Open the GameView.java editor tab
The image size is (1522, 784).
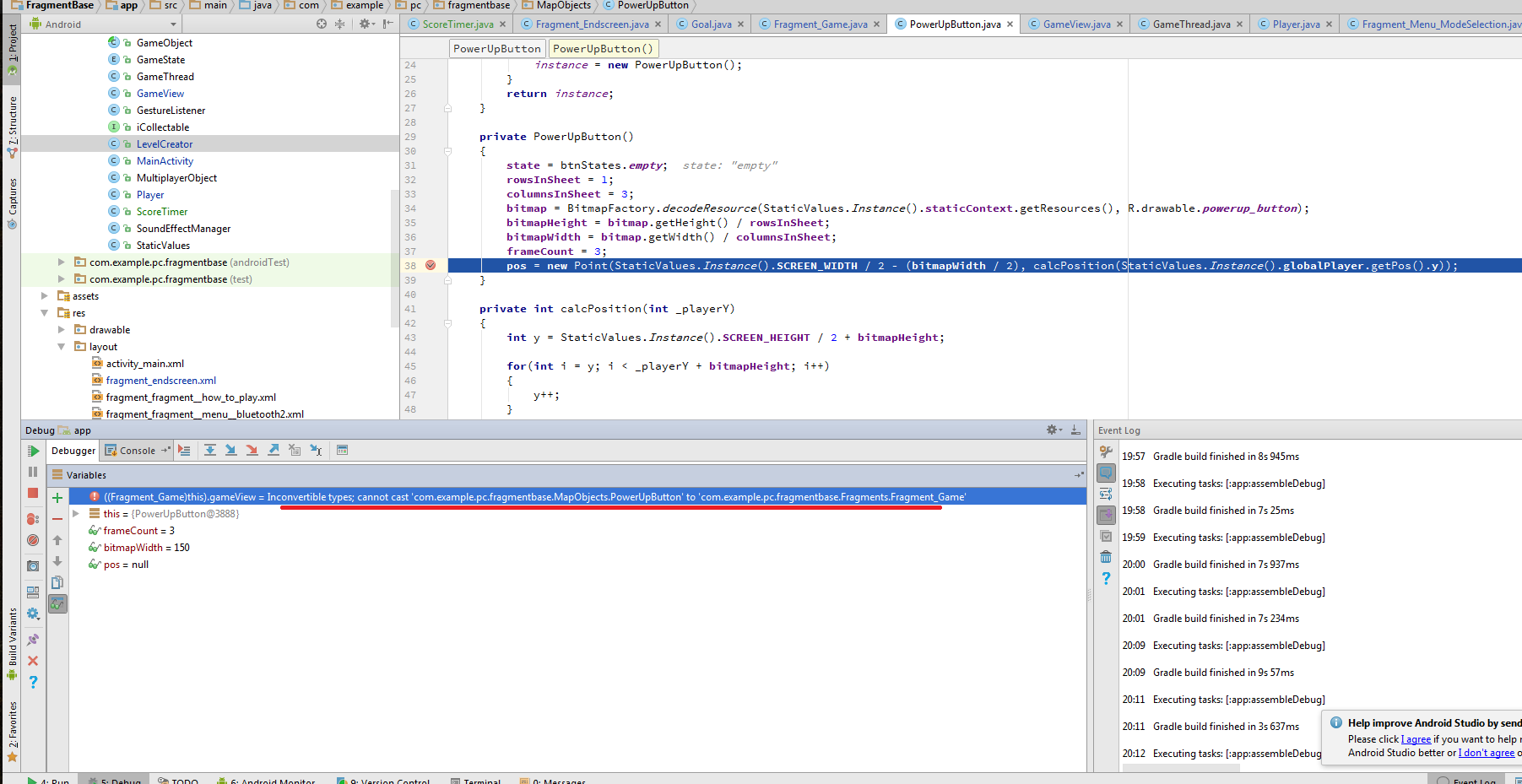pyautogui.click(x=1075, y=24)
